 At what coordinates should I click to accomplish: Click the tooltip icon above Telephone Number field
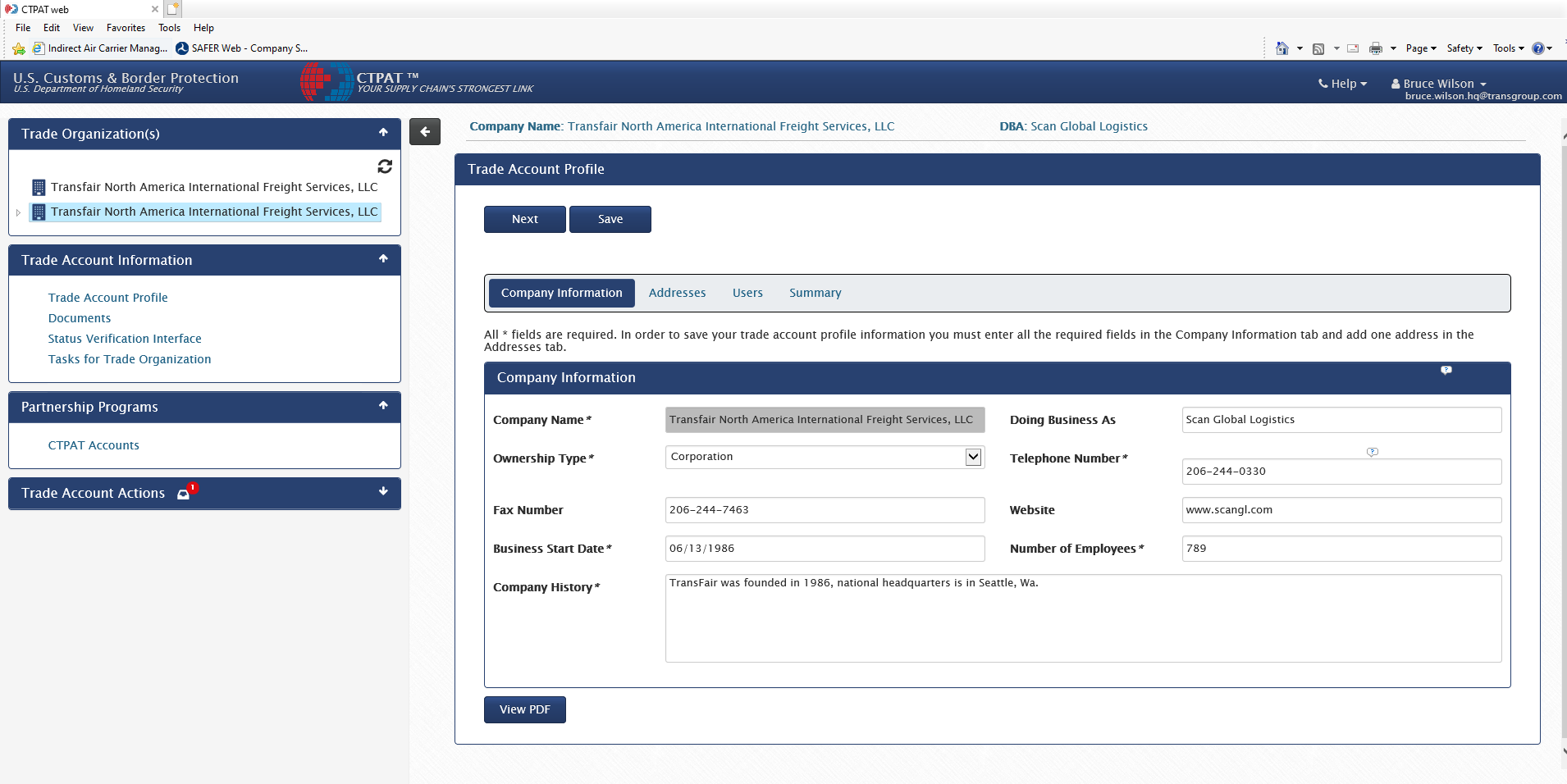tap(1372, 452)
